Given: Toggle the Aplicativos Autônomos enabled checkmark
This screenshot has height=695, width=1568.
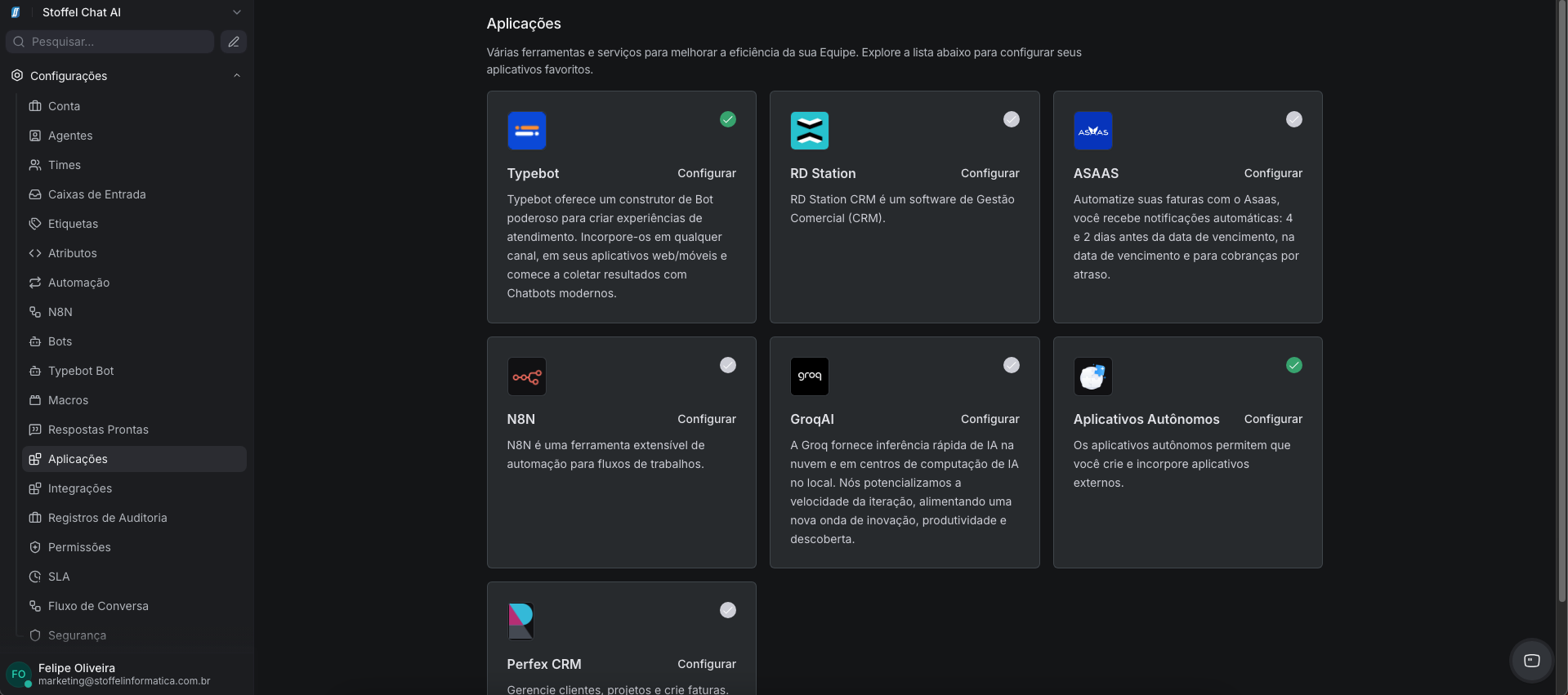Looking at the screenshot, I should pyautogui.click(x=1294, y=365).
